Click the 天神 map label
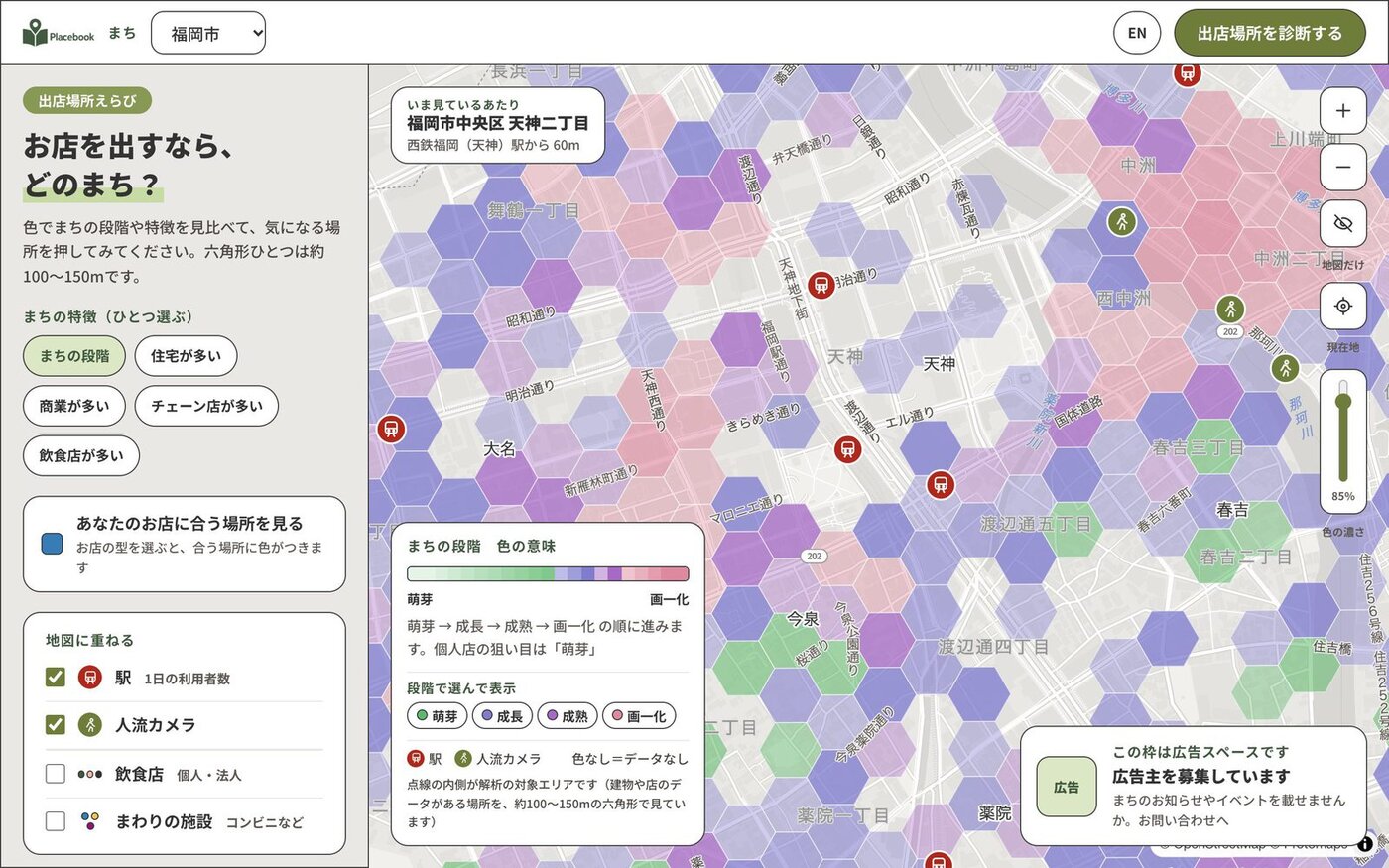This screenshot has width=1389, height=868. click(940, 364)
